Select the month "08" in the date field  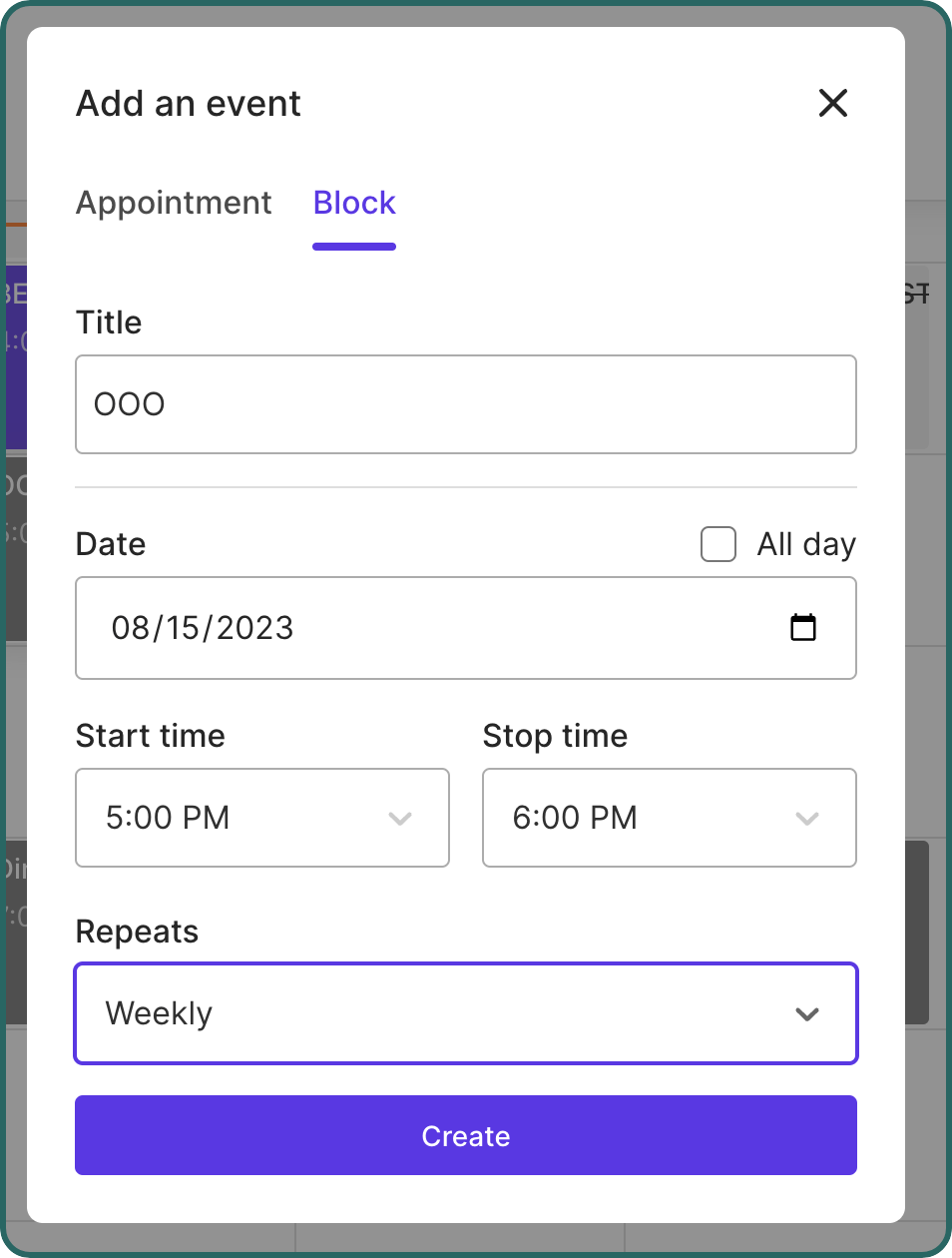[131, 628]
